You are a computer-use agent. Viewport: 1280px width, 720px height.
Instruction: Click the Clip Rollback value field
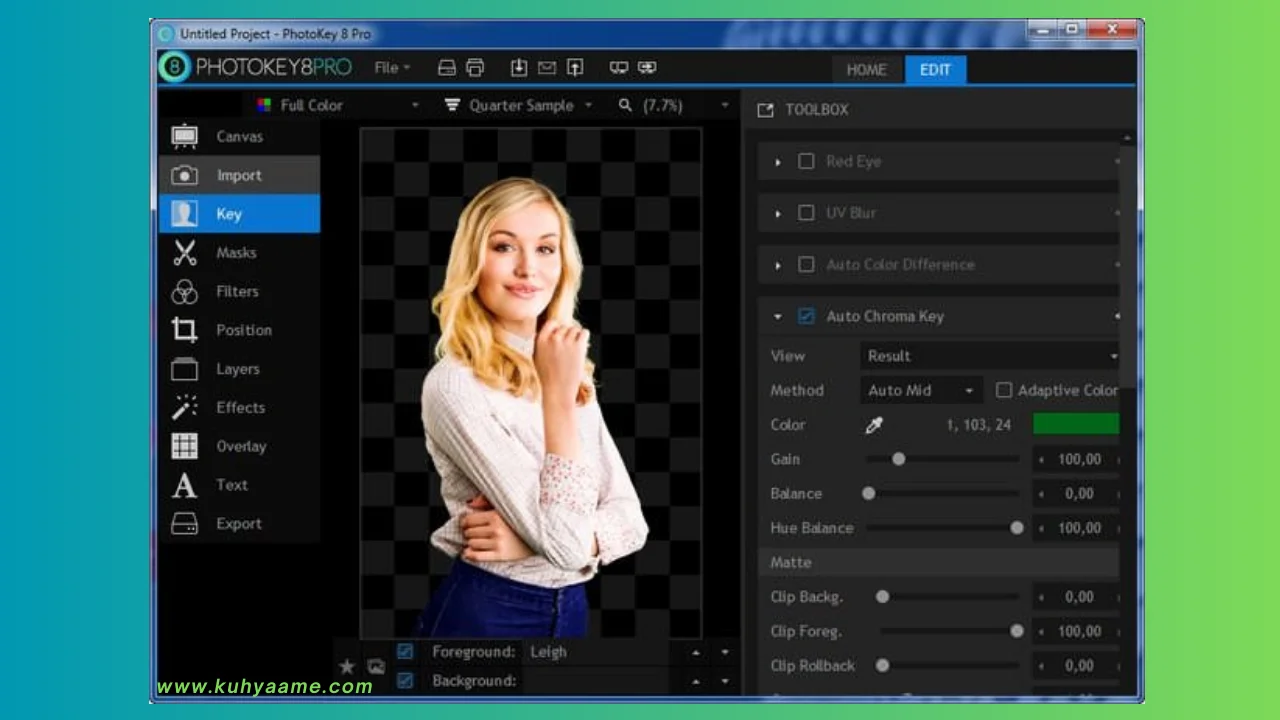(x=1079, y=665)
